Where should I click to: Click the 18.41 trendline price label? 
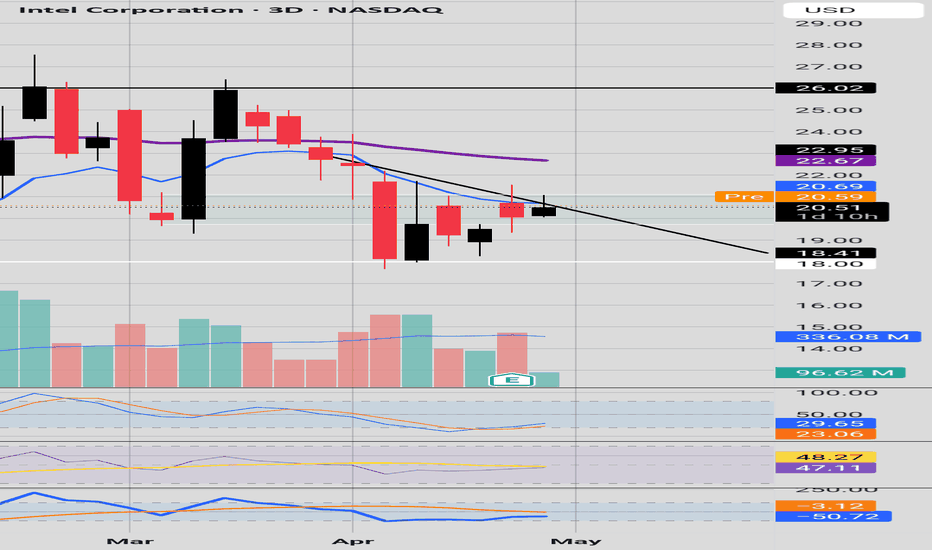coord(825,253)
